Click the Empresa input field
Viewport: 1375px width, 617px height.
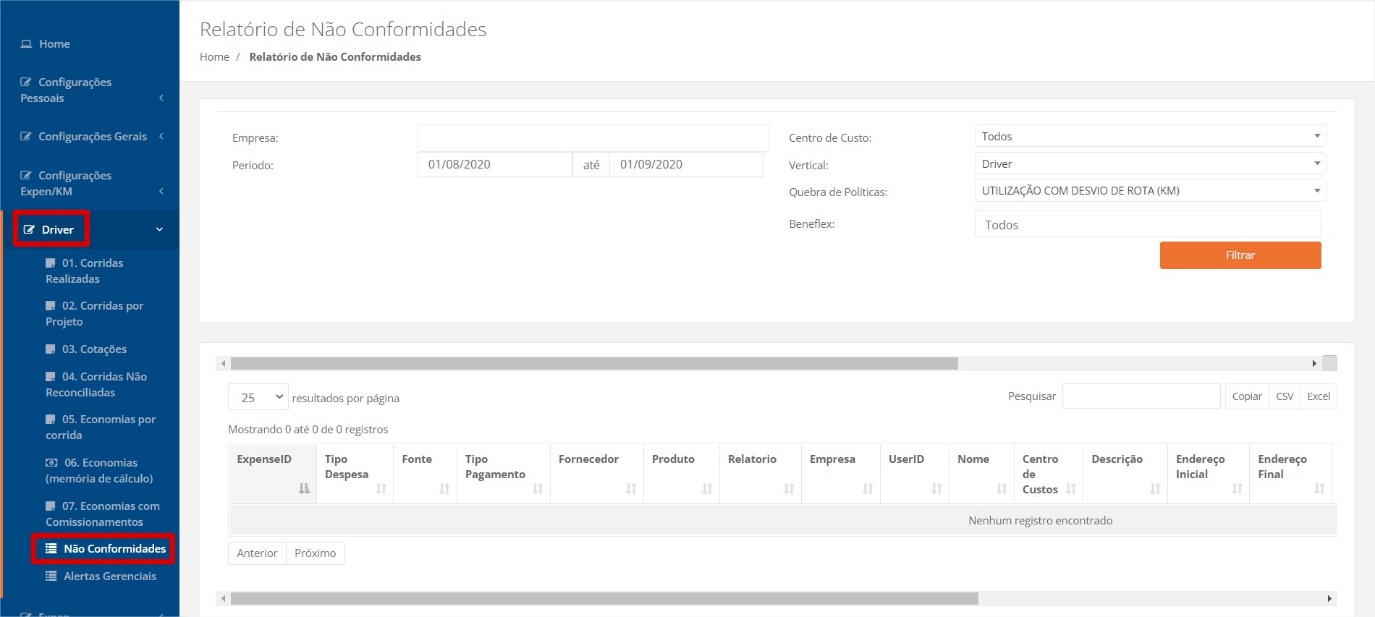(593, 137)
